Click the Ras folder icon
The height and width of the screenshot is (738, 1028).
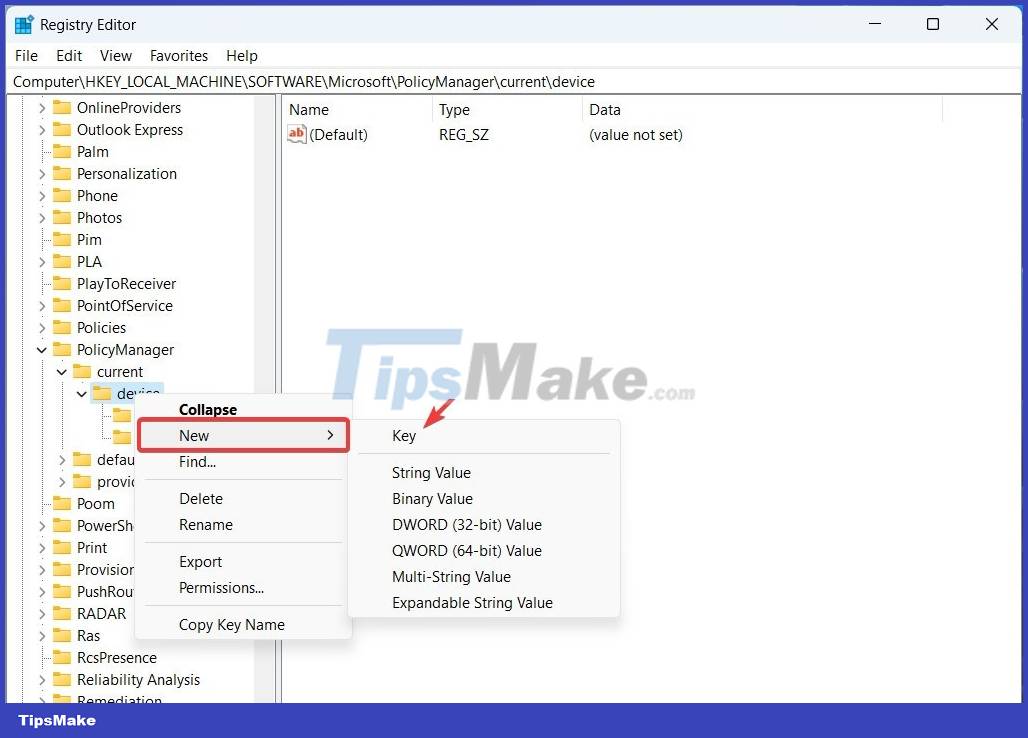(x=62, y=636)
